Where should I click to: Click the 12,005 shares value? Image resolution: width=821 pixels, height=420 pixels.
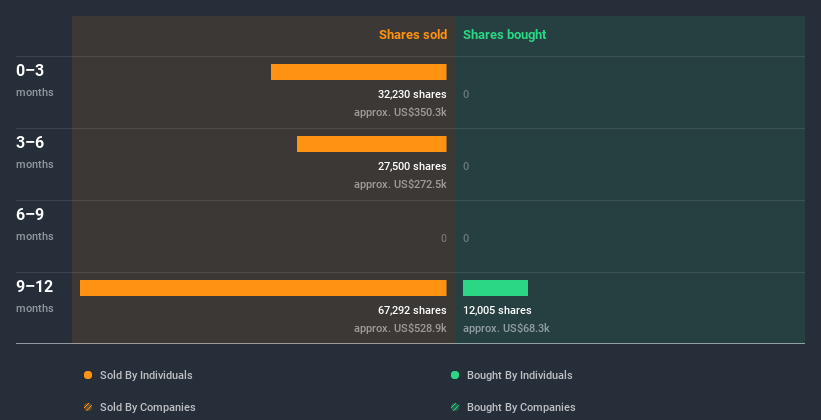(x=497, y=310)
